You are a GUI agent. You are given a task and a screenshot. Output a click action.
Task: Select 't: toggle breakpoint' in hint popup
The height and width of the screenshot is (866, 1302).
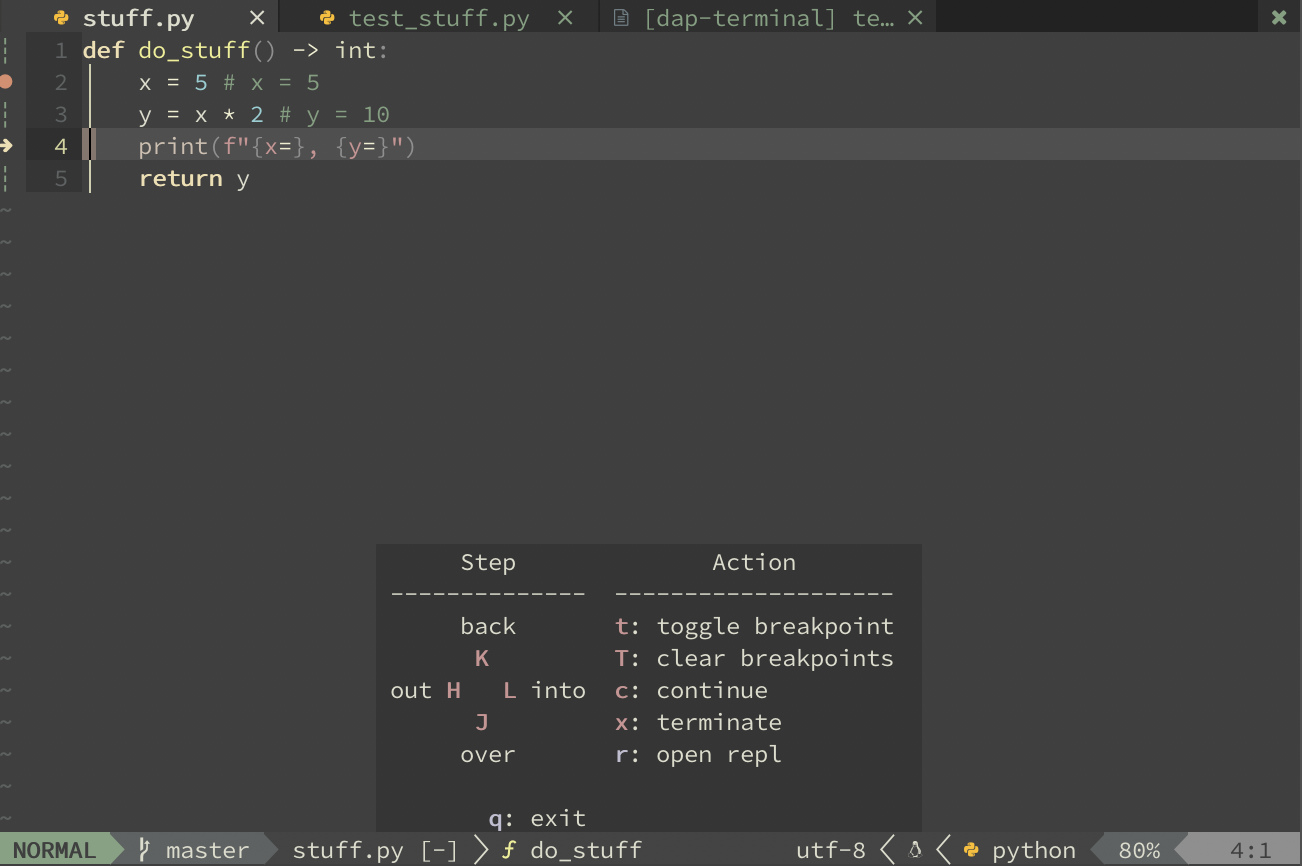coord(754,626)
